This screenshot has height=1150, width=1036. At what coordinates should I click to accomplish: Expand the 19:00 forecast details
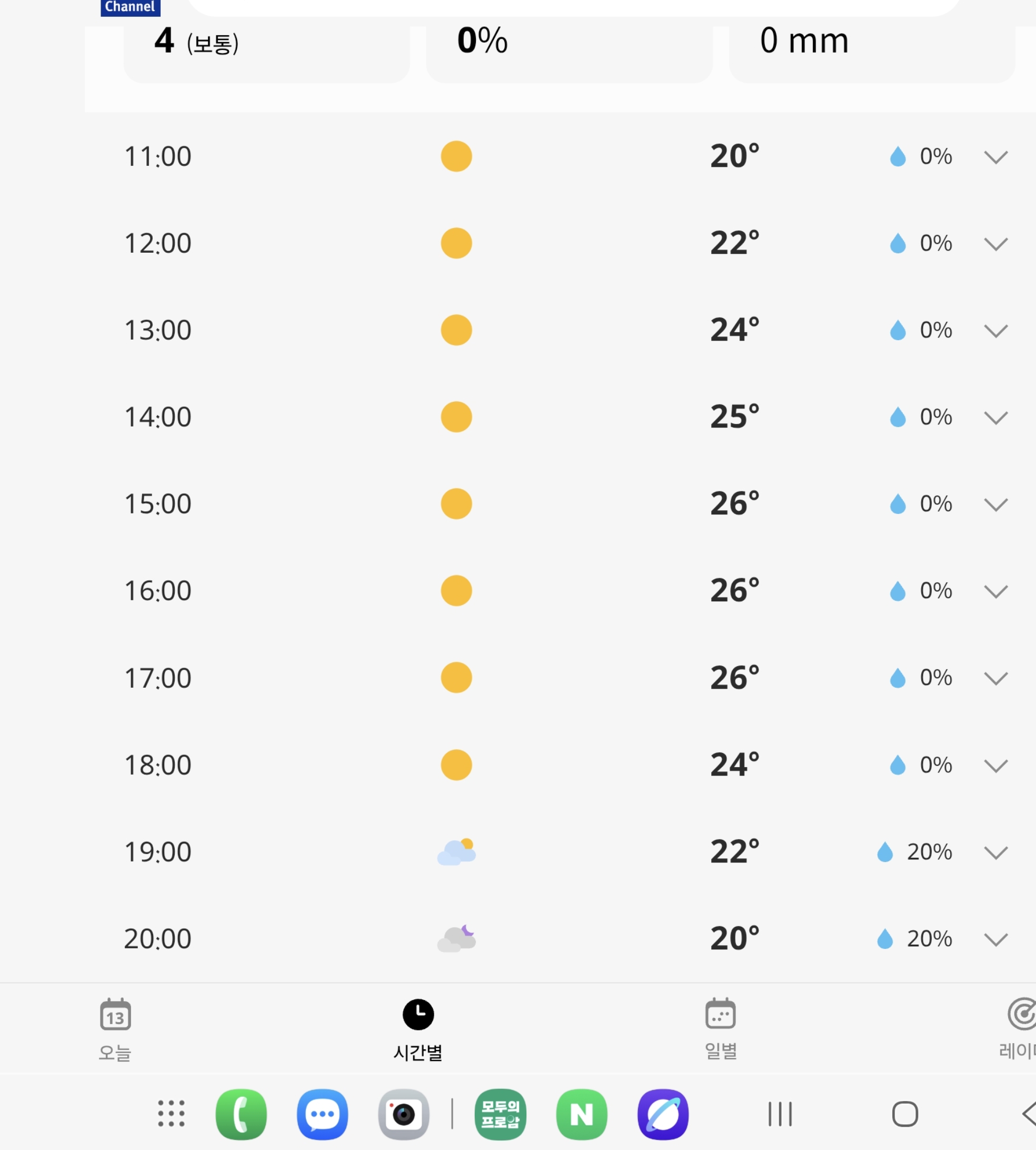pyautogui.click(x=995, y=852)
